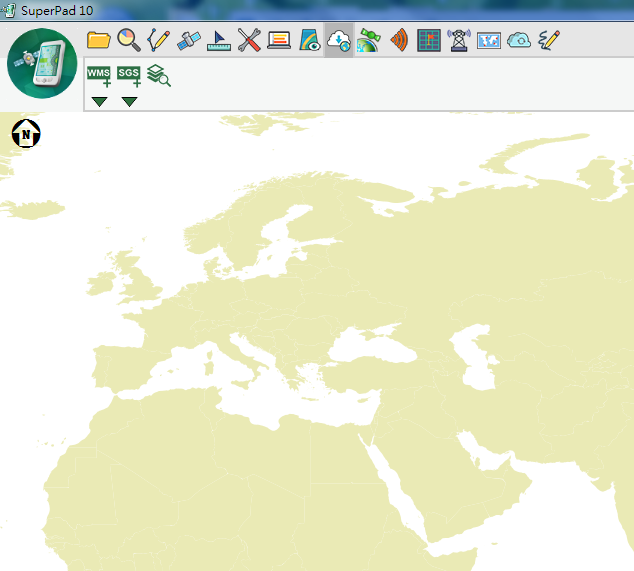Click the orange signal waves icon

[399, 40]
